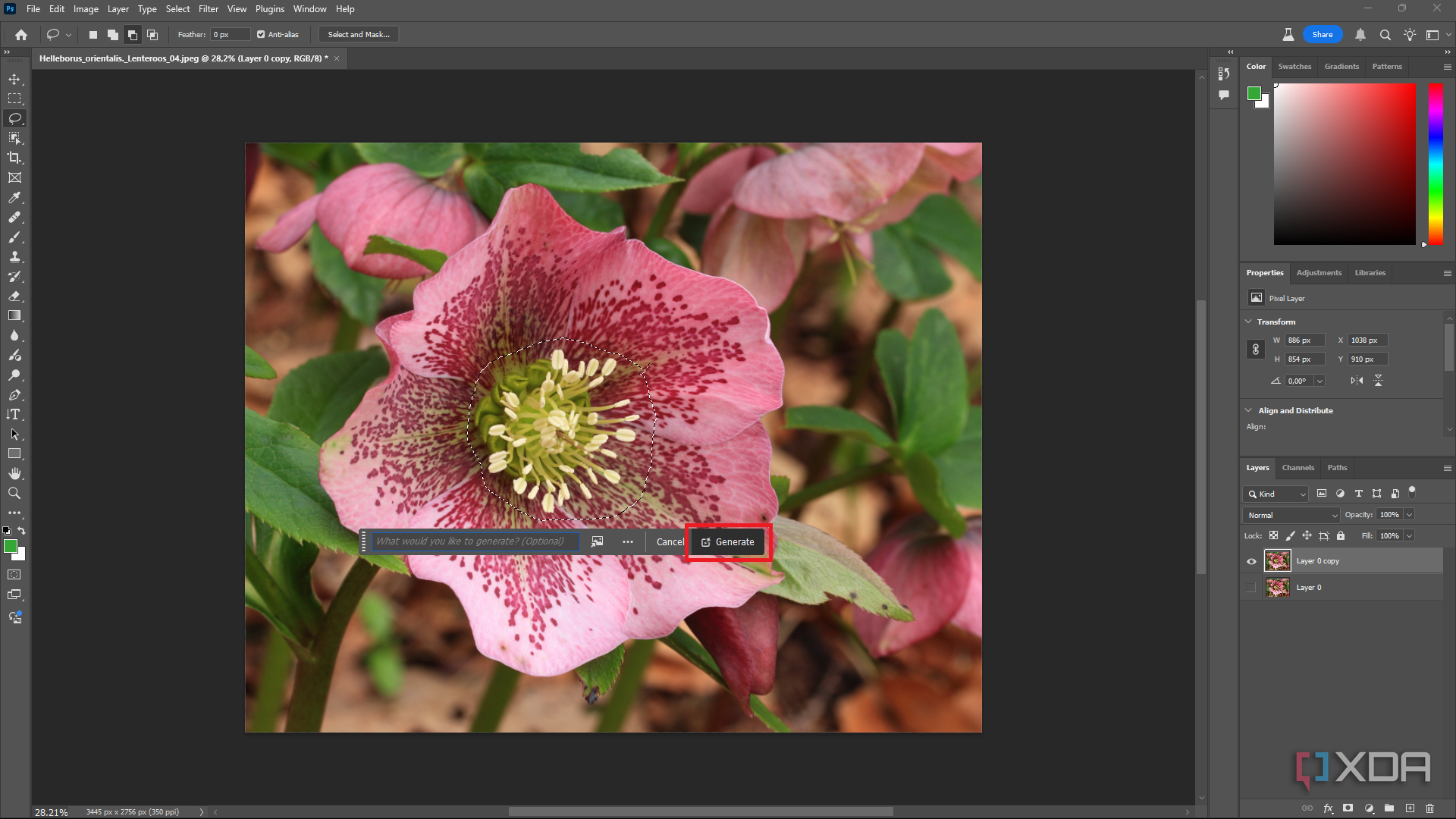Select the Path Selection tool
1456x819 pixels.
[14, 434]
